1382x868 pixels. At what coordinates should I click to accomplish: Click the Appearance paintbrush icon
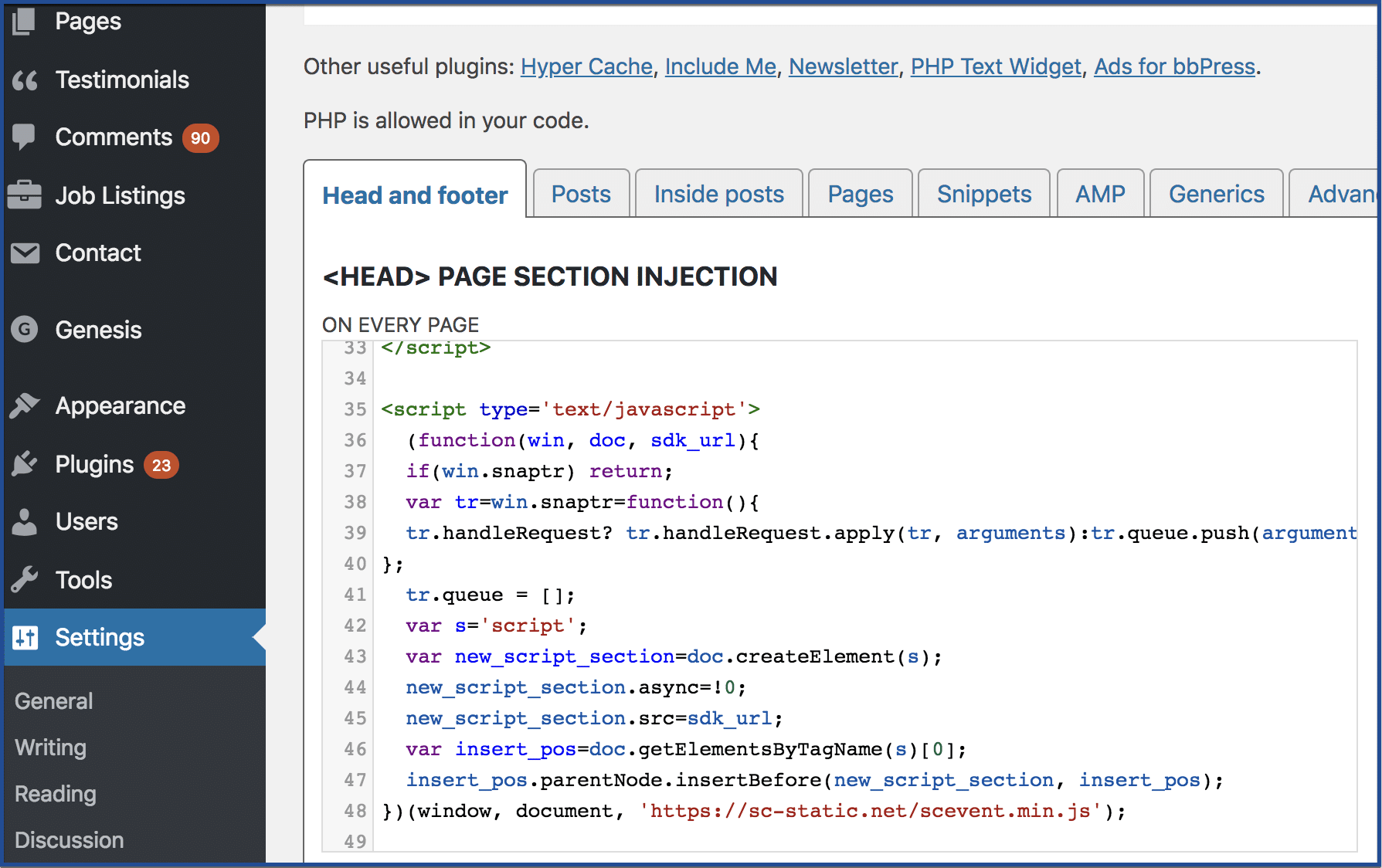tap(25, 405)
